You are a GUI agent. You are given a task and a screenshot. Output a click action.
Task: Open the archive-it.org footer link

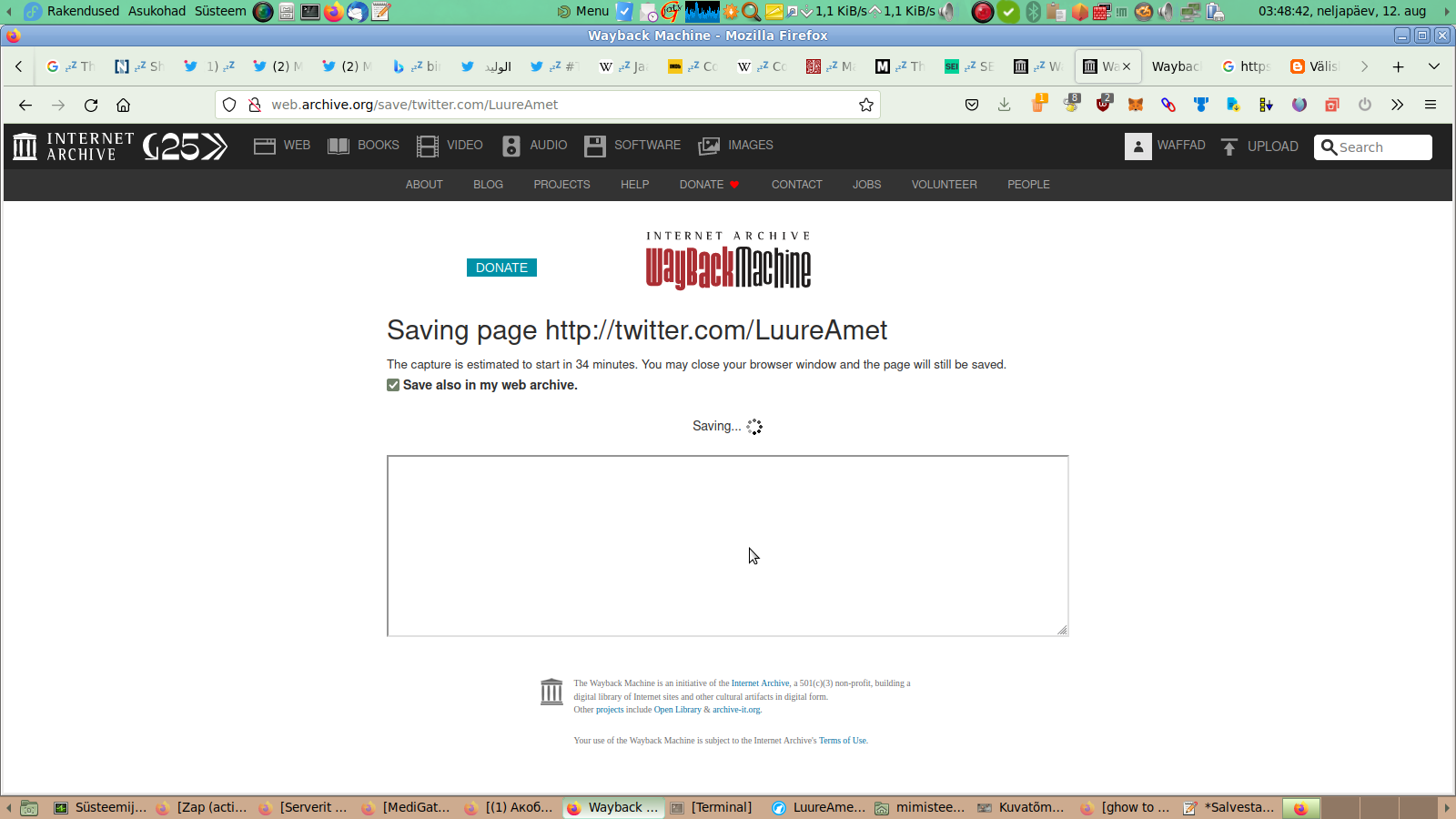[x=736, y=710]
